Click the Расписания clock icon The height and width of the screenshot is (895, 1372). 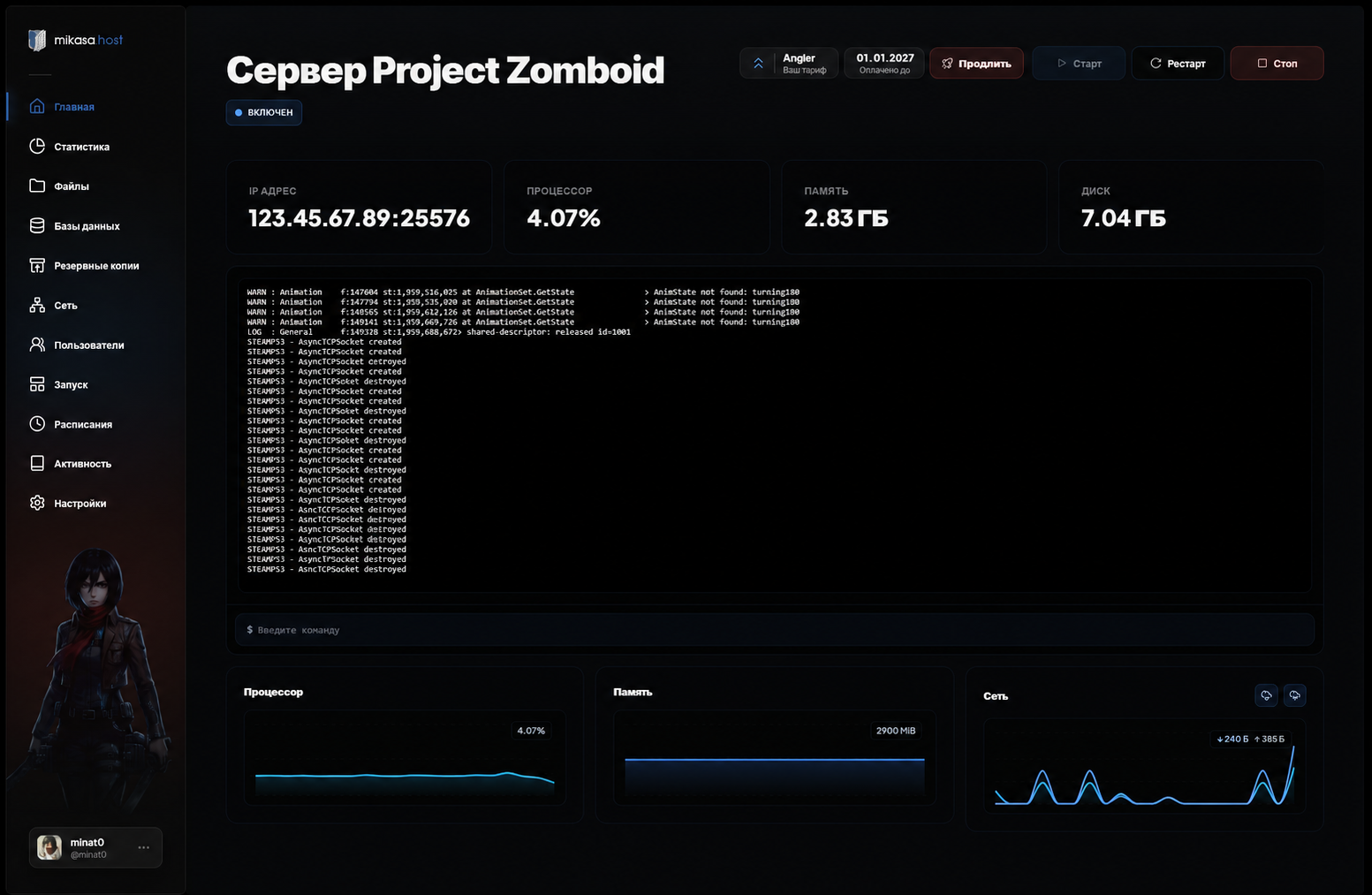[x=37, y=424]
